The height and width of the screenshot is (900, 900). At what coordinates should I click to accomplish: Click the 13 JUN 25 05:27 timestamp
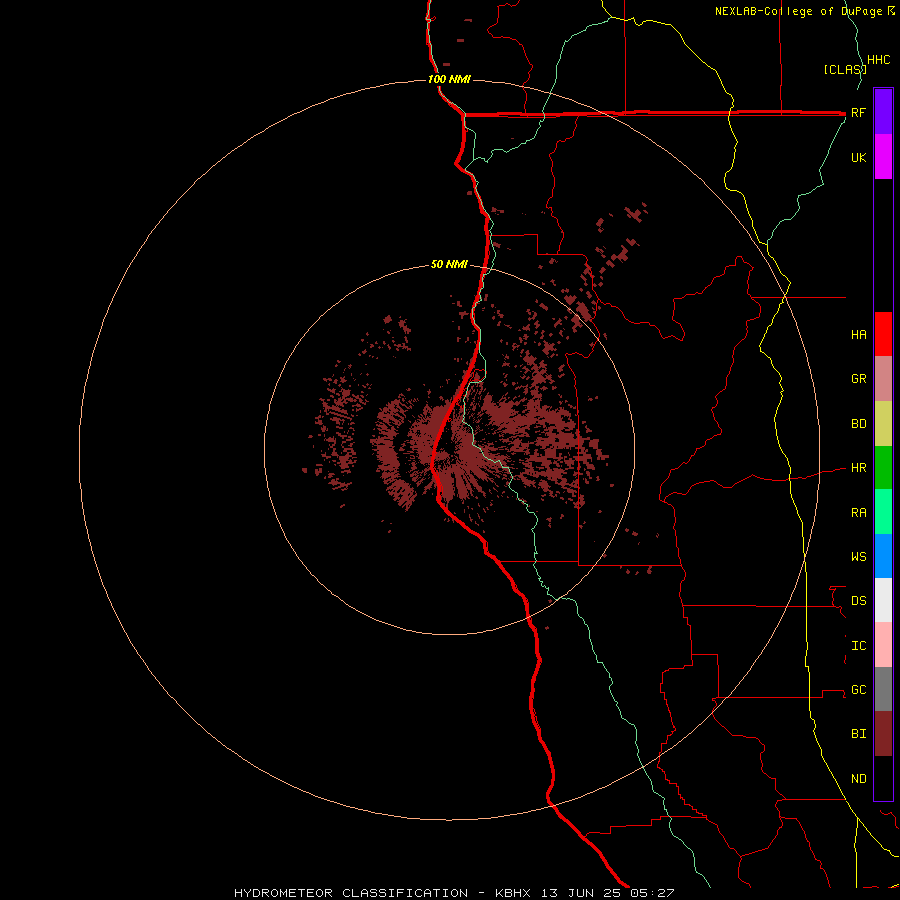(607, 893)
